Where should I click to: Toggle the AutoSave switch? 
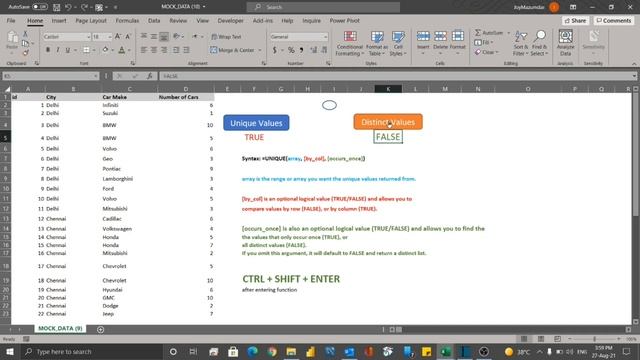(x=40, y=7)
